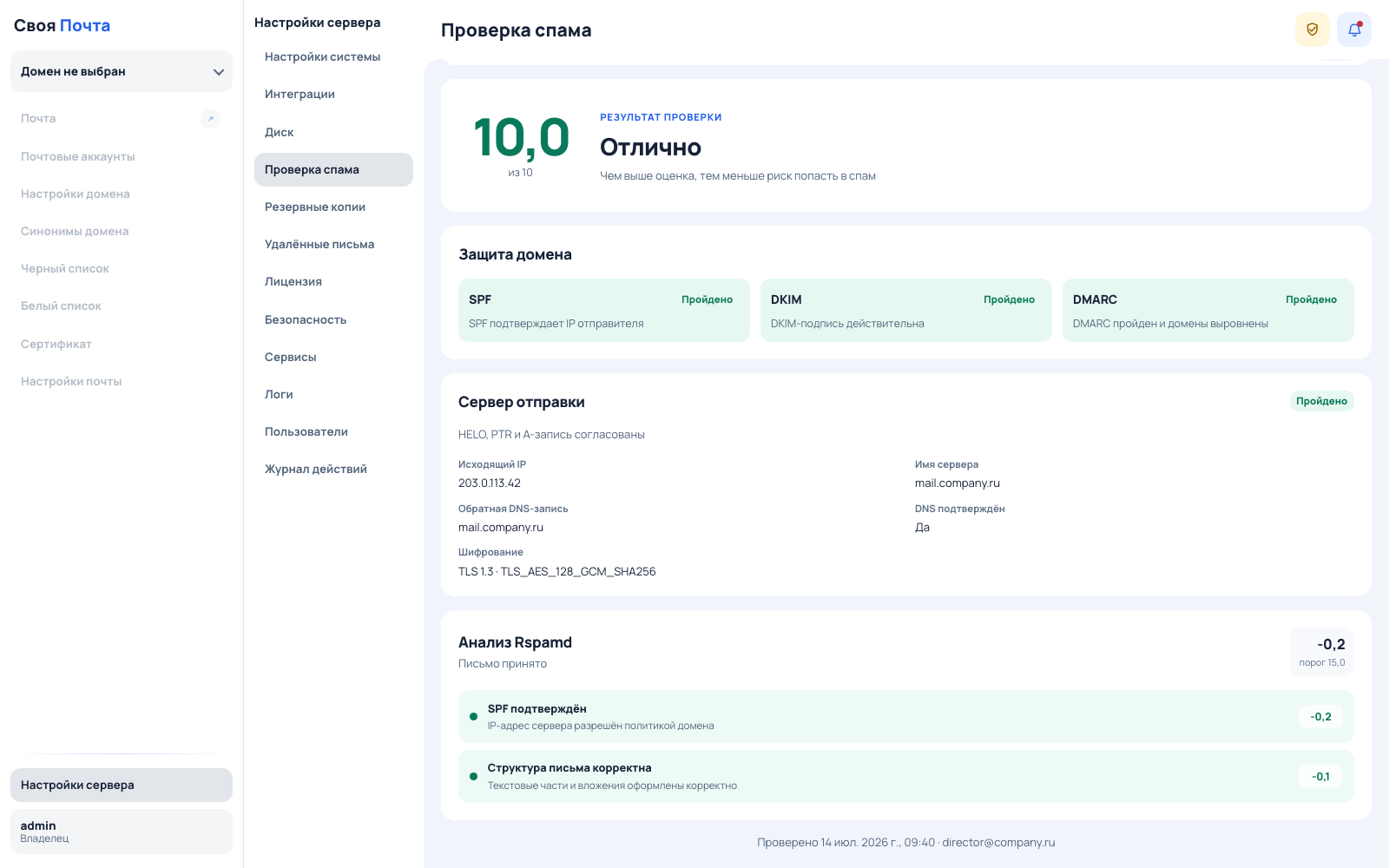Open Настройки системы in server settings
The image size is (1389, 868).
click(333, 56)
